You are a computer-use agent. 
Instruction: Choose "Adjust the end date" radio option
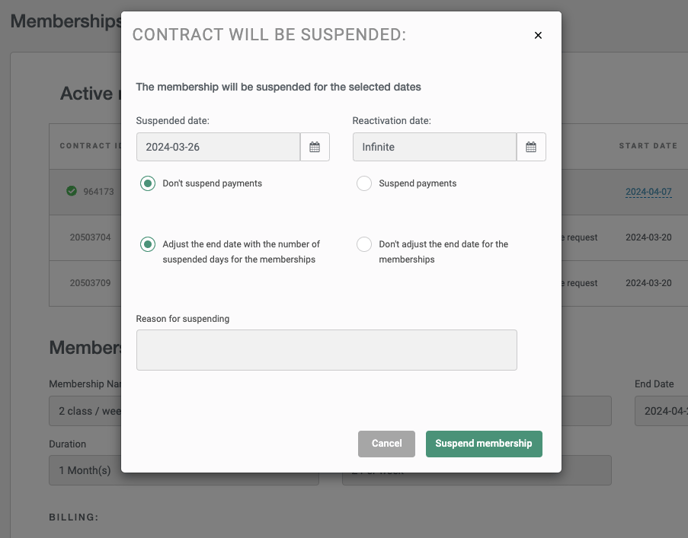pyautogui.click(x=148, y=244)
